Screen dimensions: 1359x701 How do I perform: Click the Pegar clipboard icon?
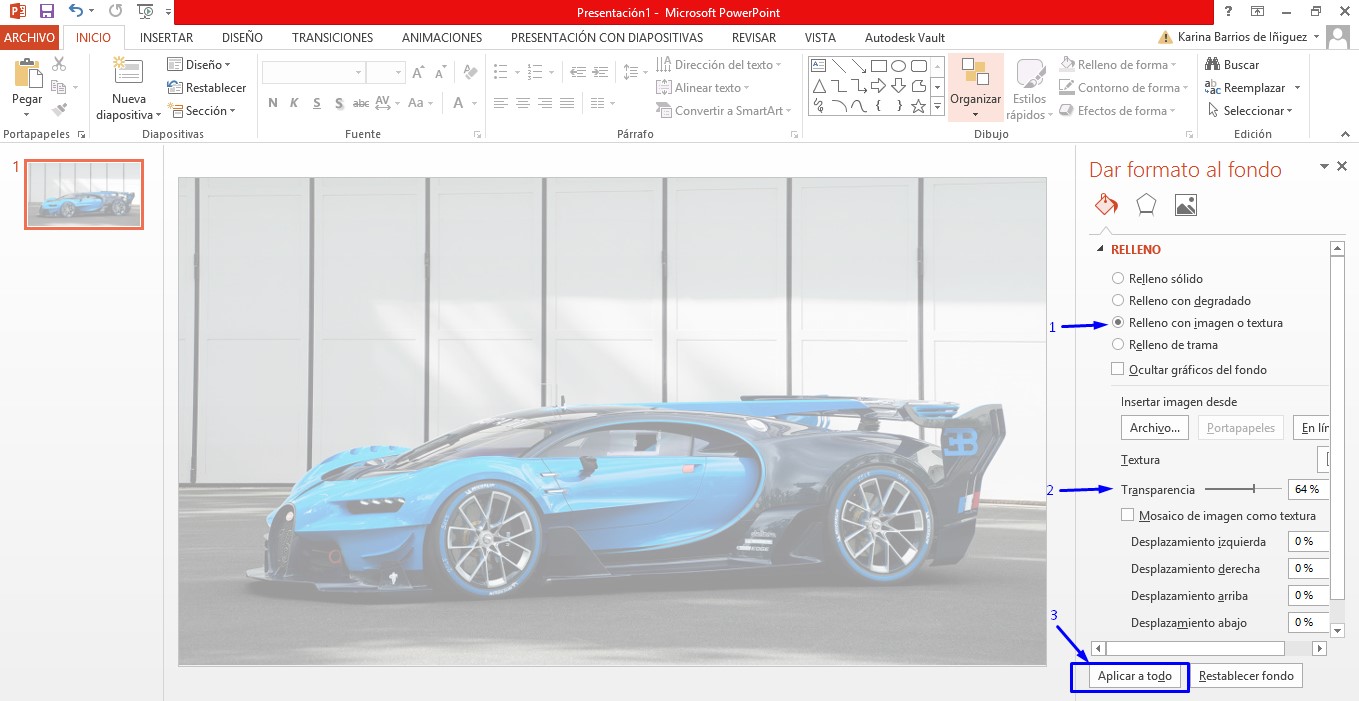click(27, 73)
